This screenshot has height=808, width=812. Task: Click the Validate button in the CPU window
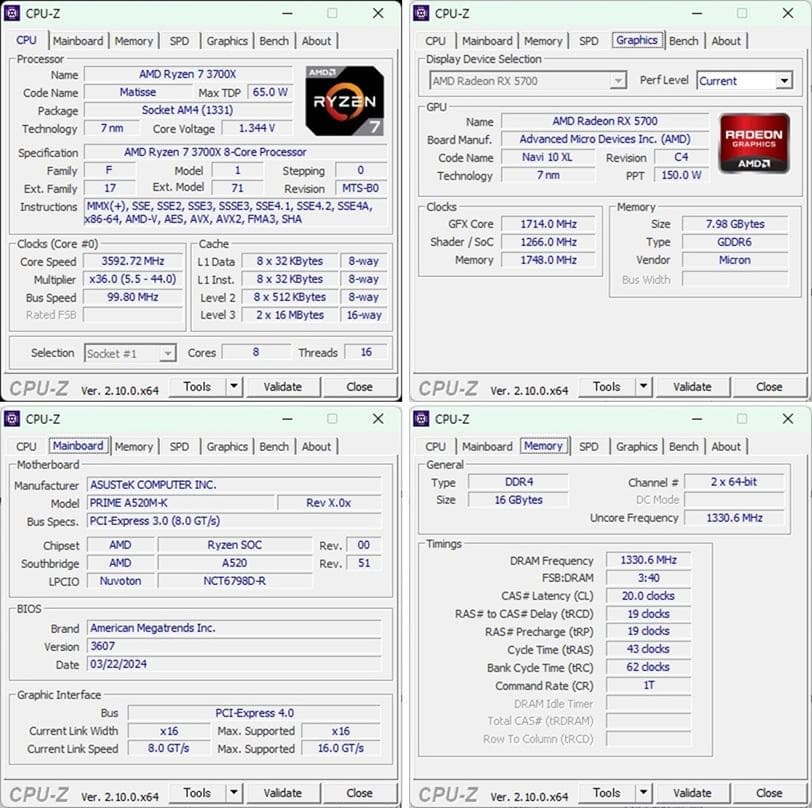pyautogui.click(x=284, y=386)
